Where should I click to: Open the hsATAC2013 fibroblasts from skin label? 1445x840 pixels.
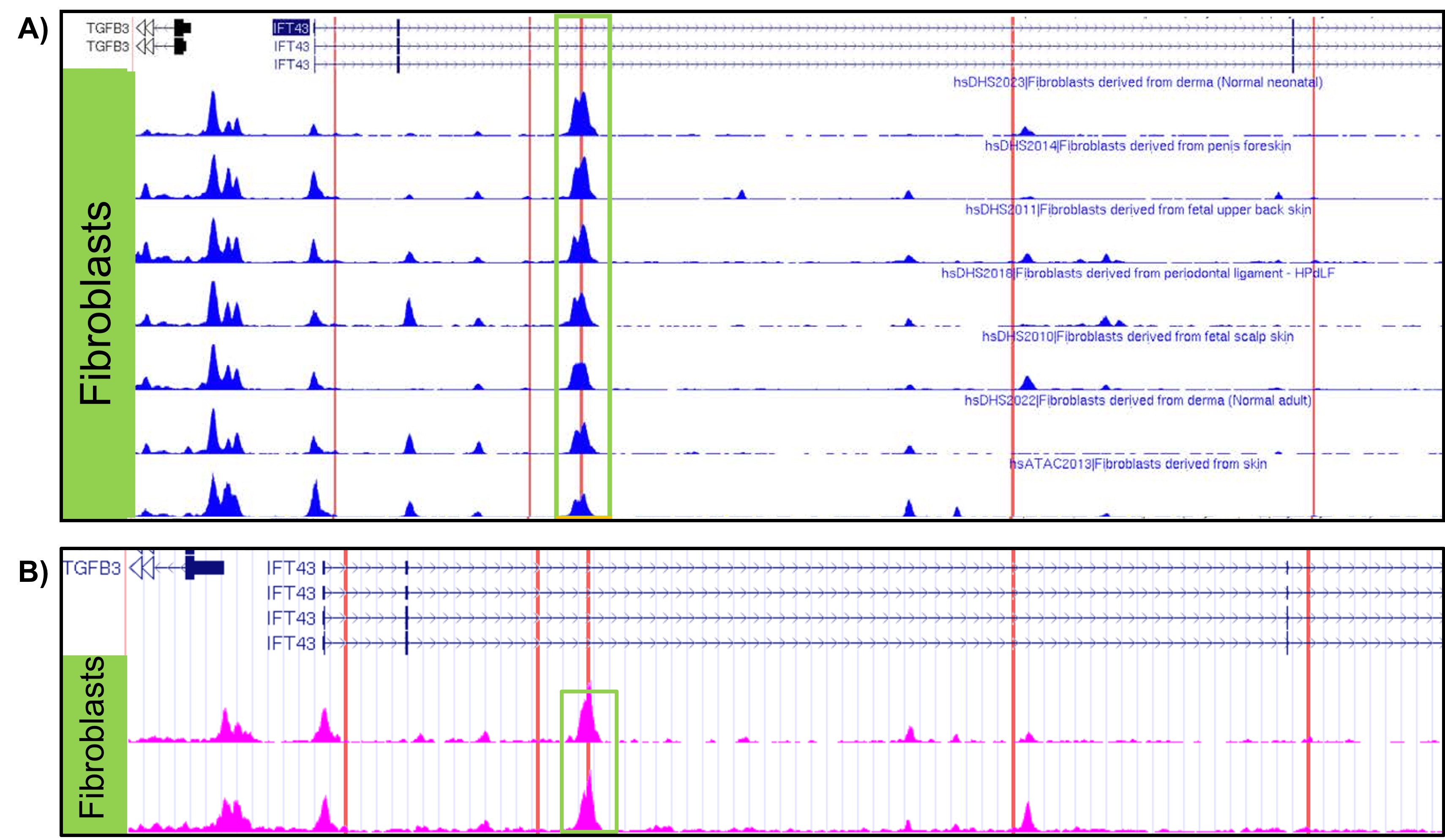1138,464
